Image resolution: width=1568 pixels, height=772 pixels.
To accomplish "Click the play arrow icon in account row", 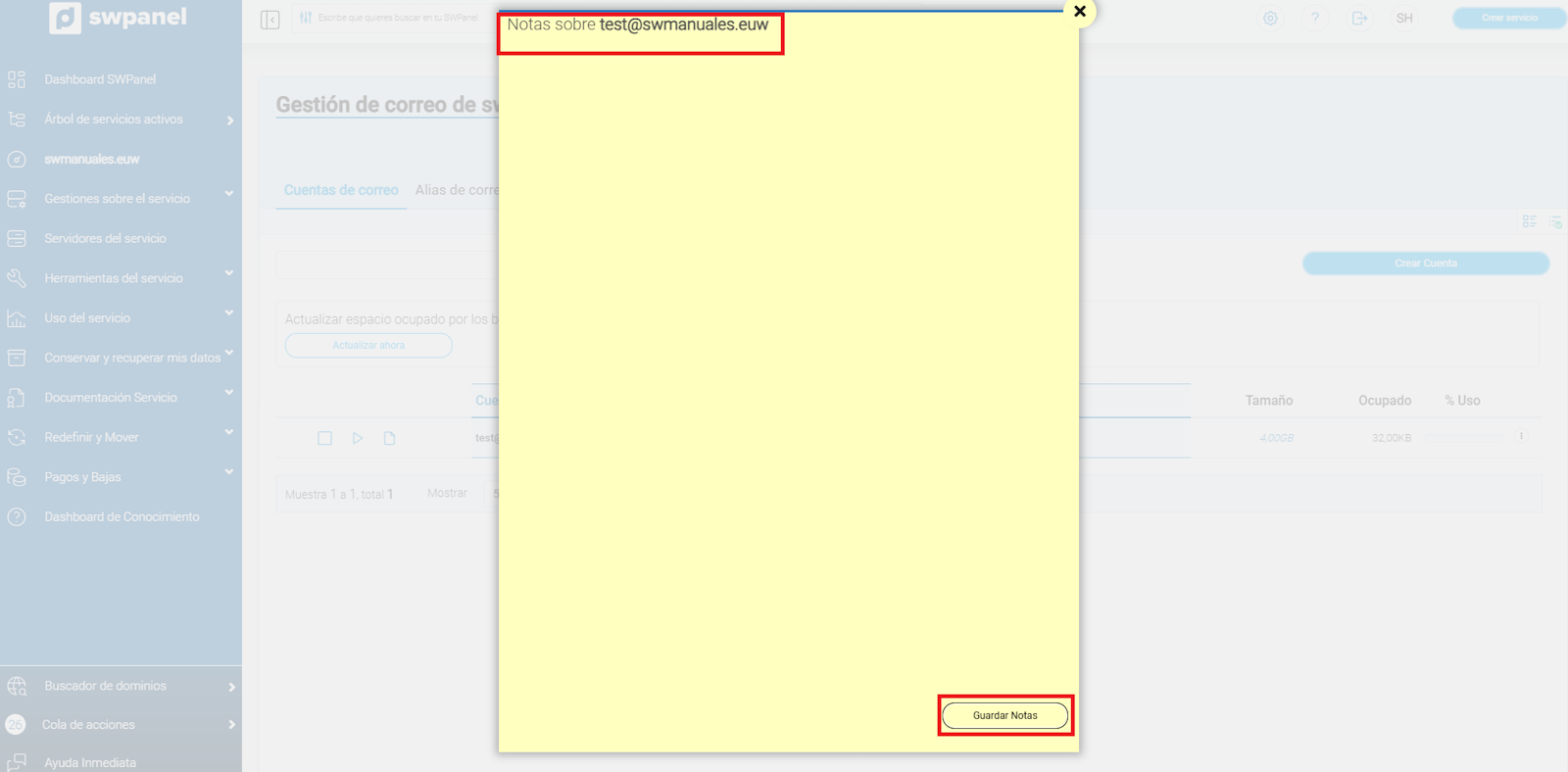I will coord(358,438).
